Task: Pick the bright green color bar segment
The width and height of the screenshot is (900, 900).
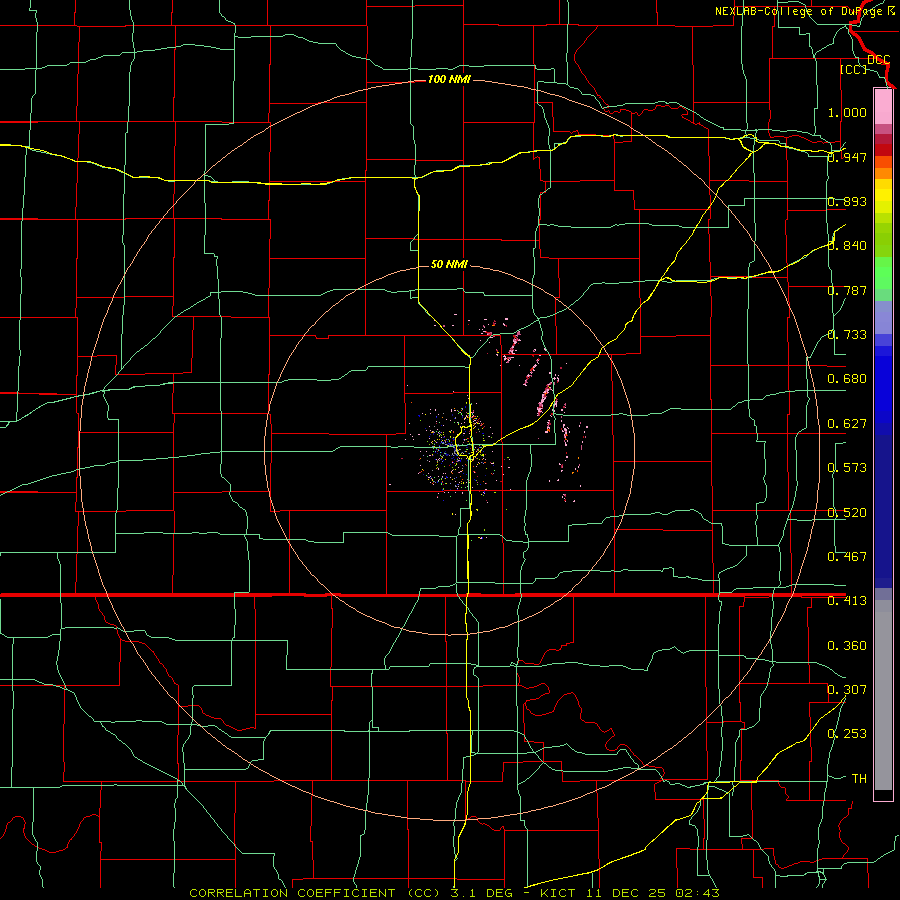Action: point(883,273)
